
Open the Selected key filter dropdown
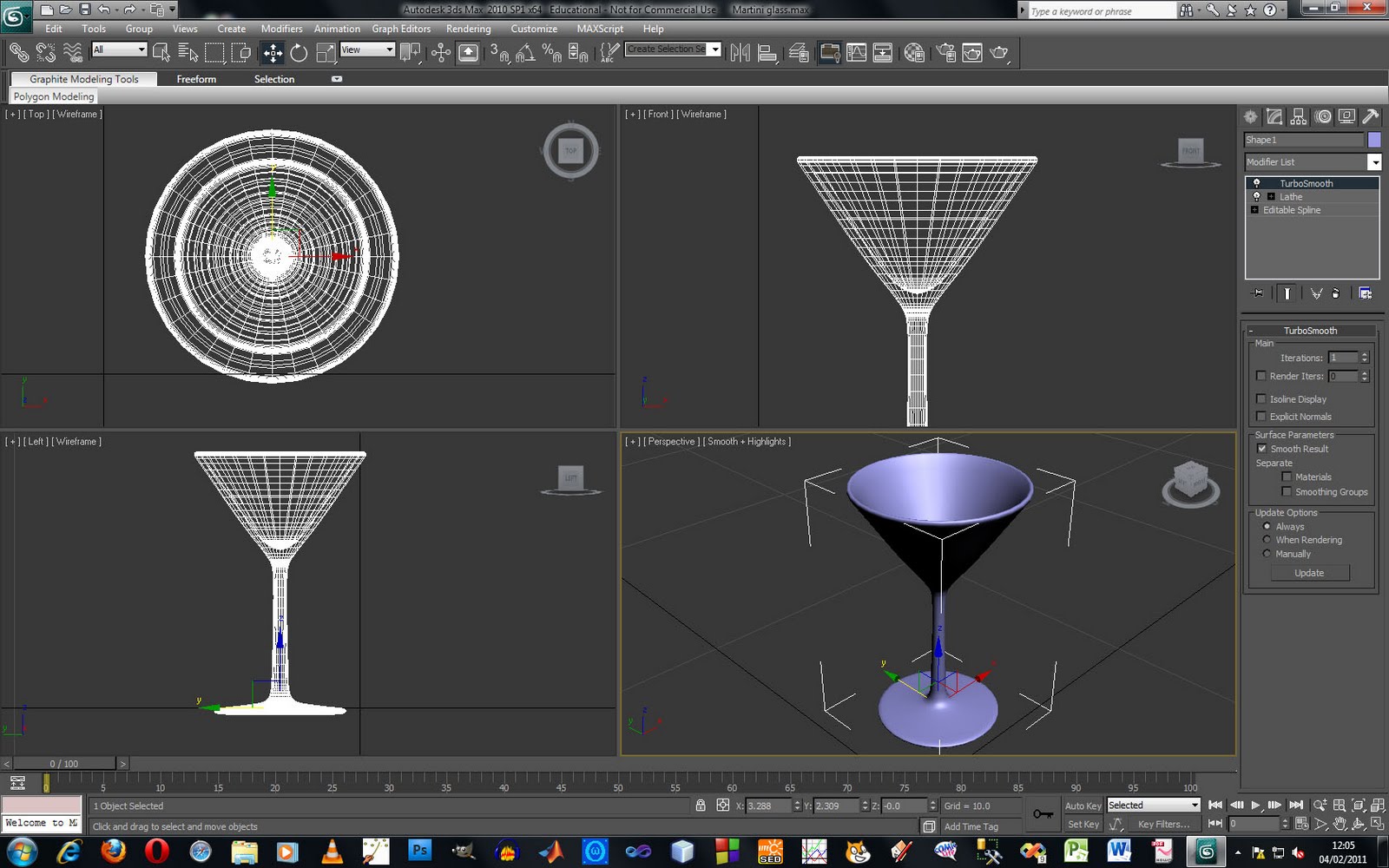(x=1195, y=805)
